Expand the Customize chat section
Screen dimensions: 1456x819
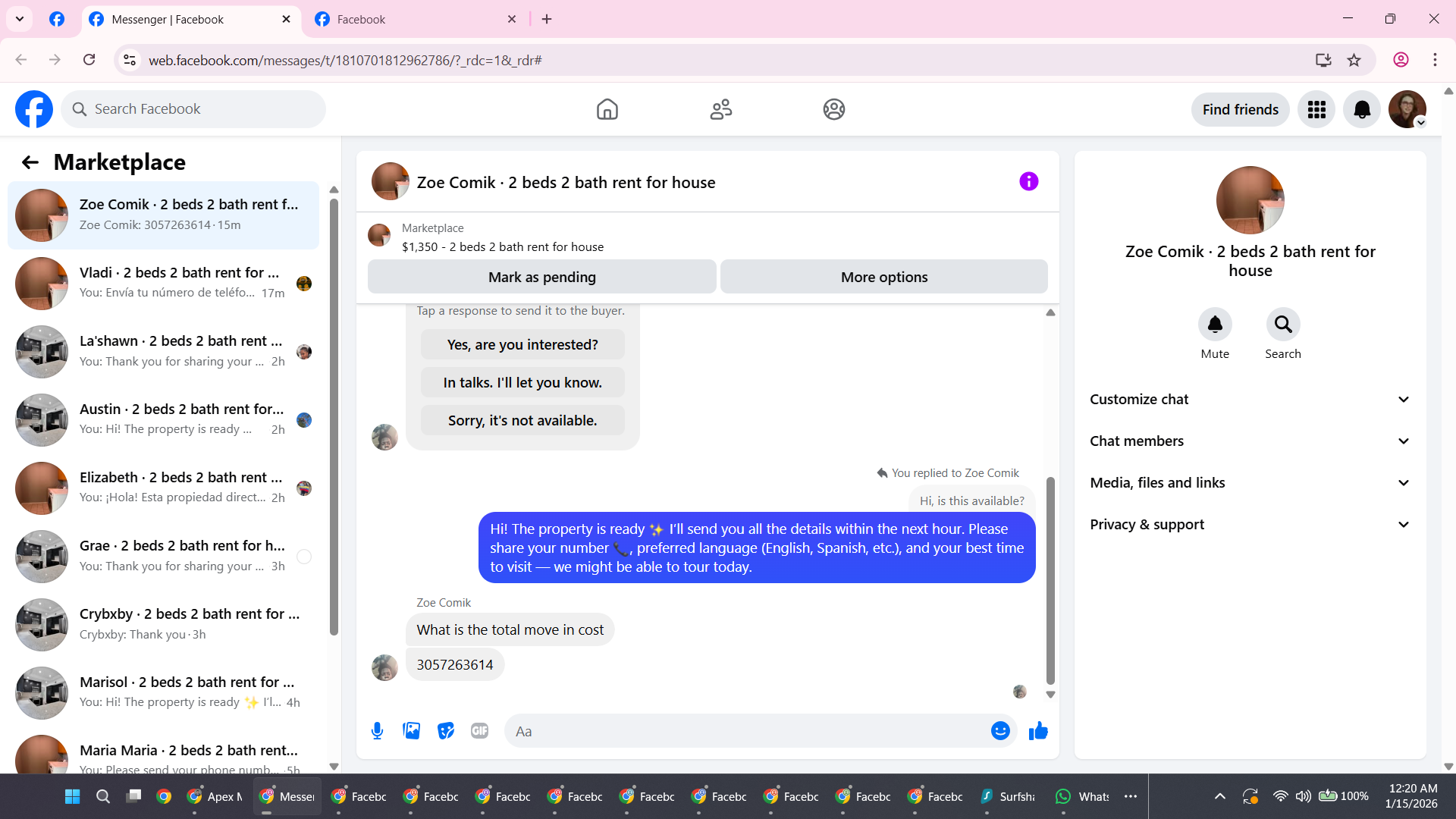[x=1250, y=400]
